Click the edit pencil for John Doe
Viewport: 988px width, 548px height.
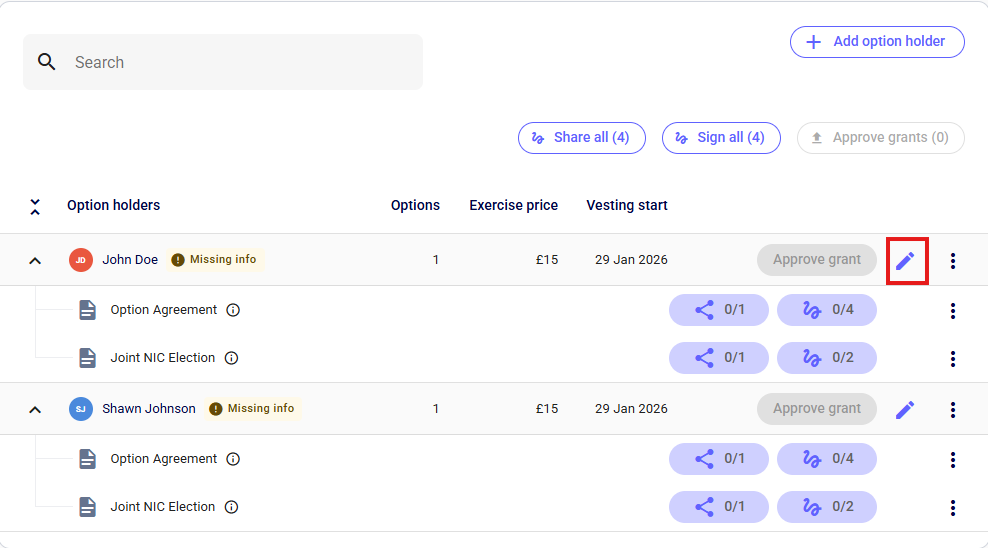905,261
